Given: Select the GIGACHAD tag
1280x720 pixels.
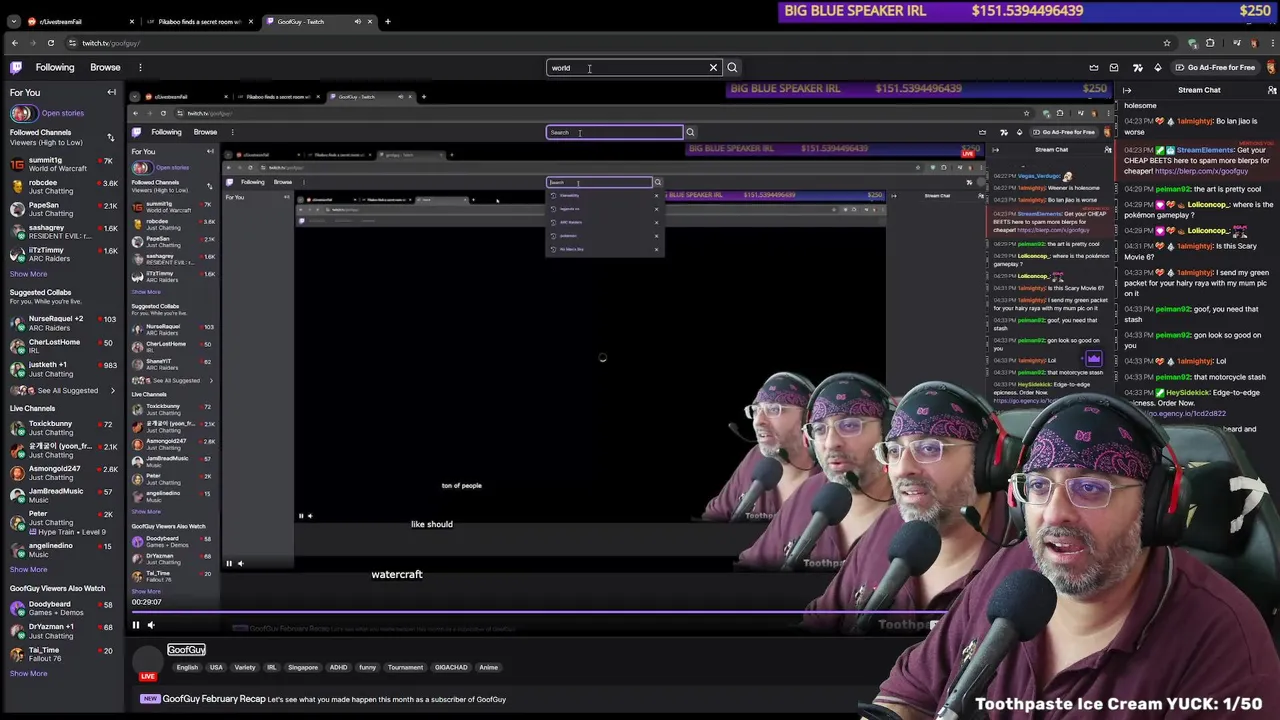Looking at the screenshot, I should [451, 667].
